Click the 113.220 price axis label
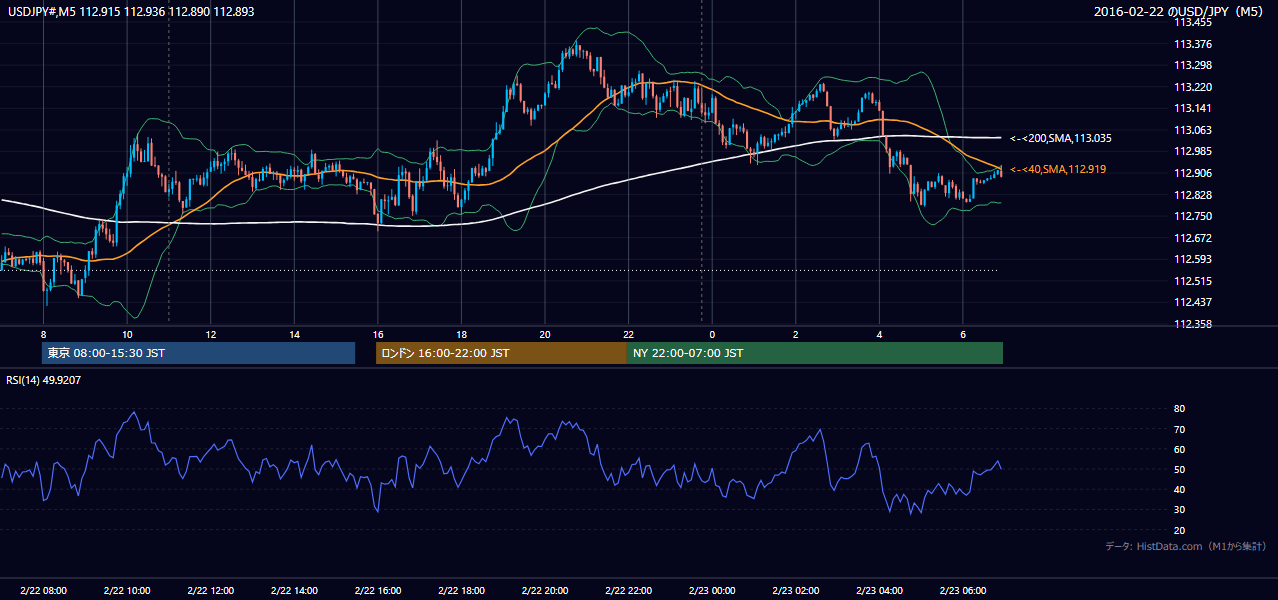Viewport: 1278px width, 600px height. coord(1192,87)
